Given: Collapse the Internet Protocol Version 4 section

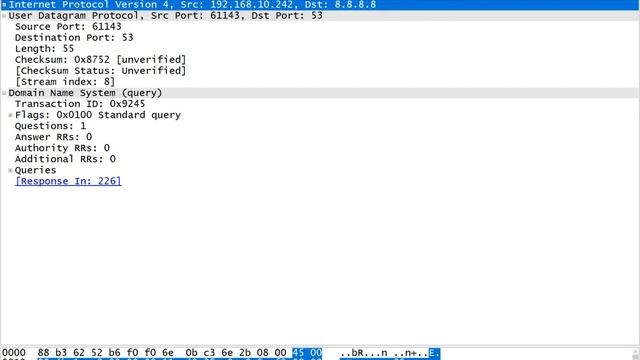Looking at the screenshot, I should (x=4, y=5).
